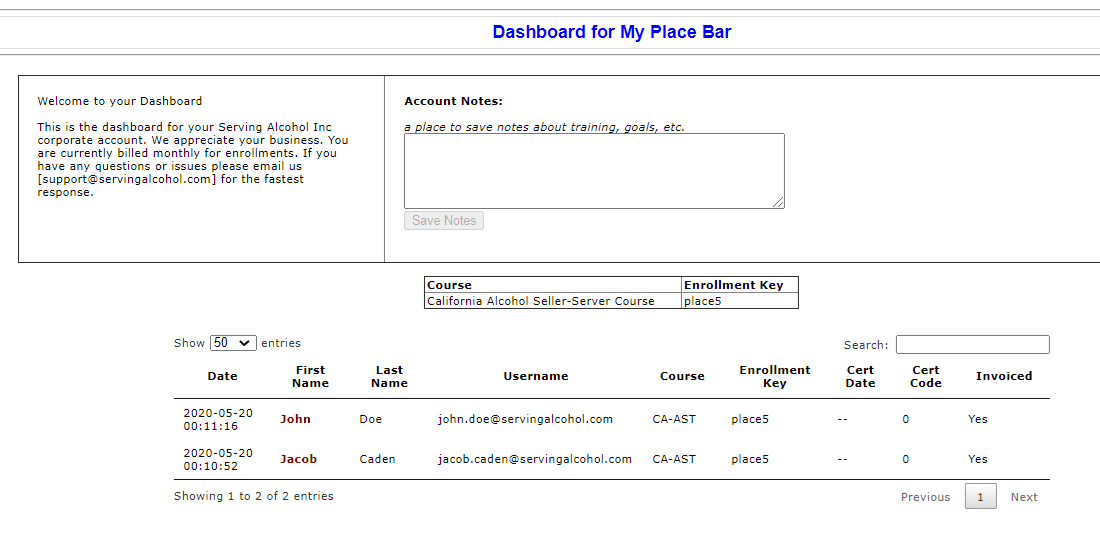The image size is (1100, 559).
Task: Click the Welcome to your Dashboard text
Action: (120, 101)
